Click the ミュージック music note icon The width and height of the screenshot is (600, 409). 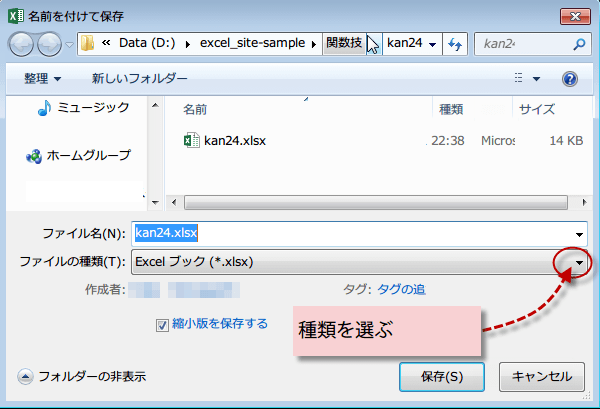(x=44, y=108)
